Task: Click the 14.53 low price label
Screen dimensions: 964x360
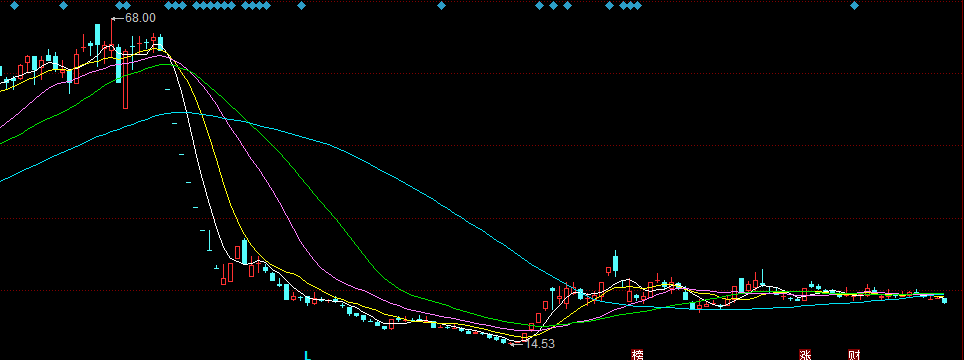Action: pos(539,344)
